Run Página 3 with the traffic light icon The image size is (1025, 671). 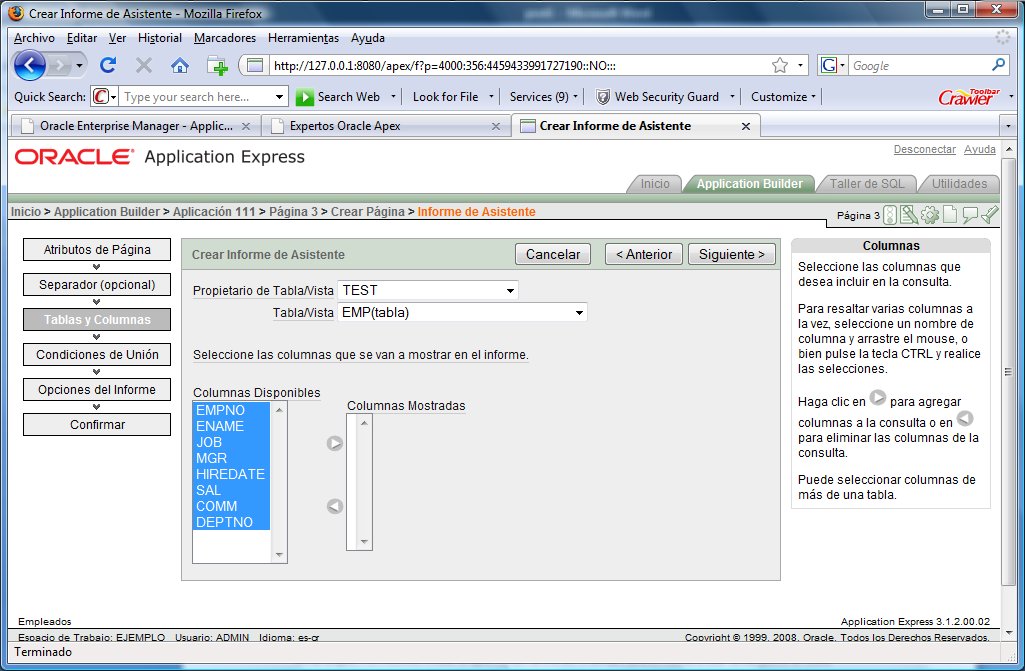(890, 215)
